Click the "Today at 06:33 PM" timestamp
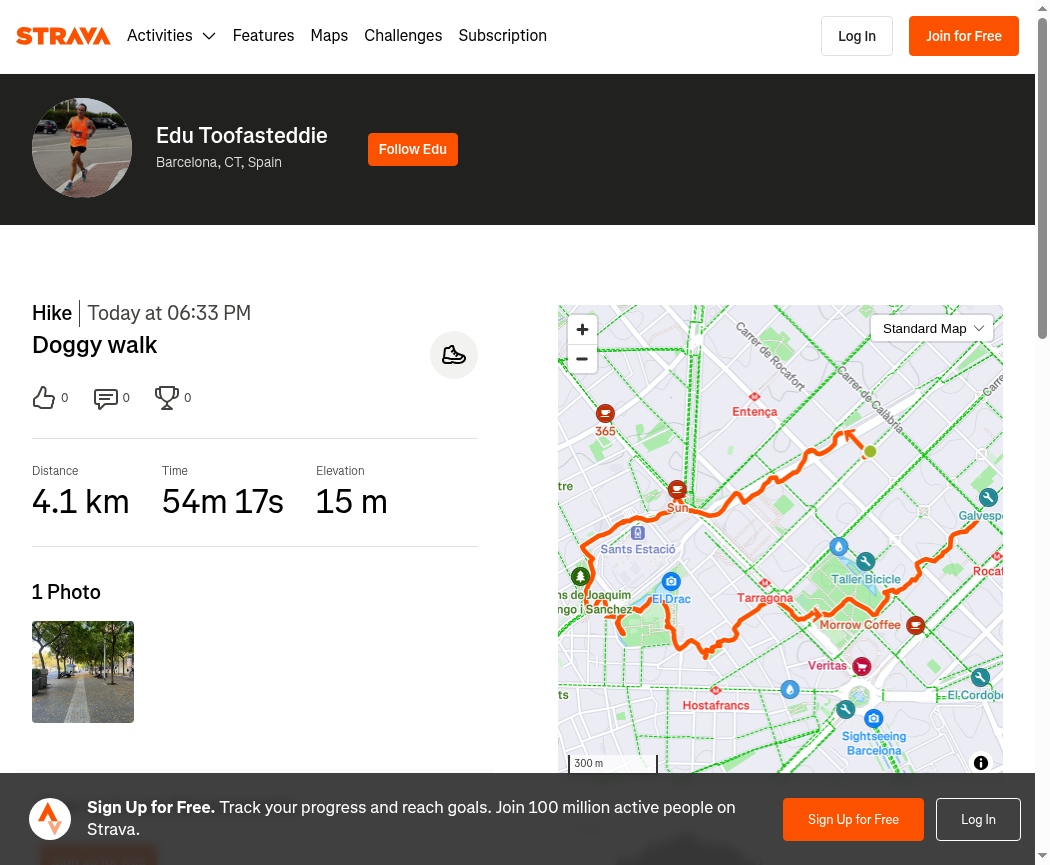1050x865 pixels. pos(169,313)
